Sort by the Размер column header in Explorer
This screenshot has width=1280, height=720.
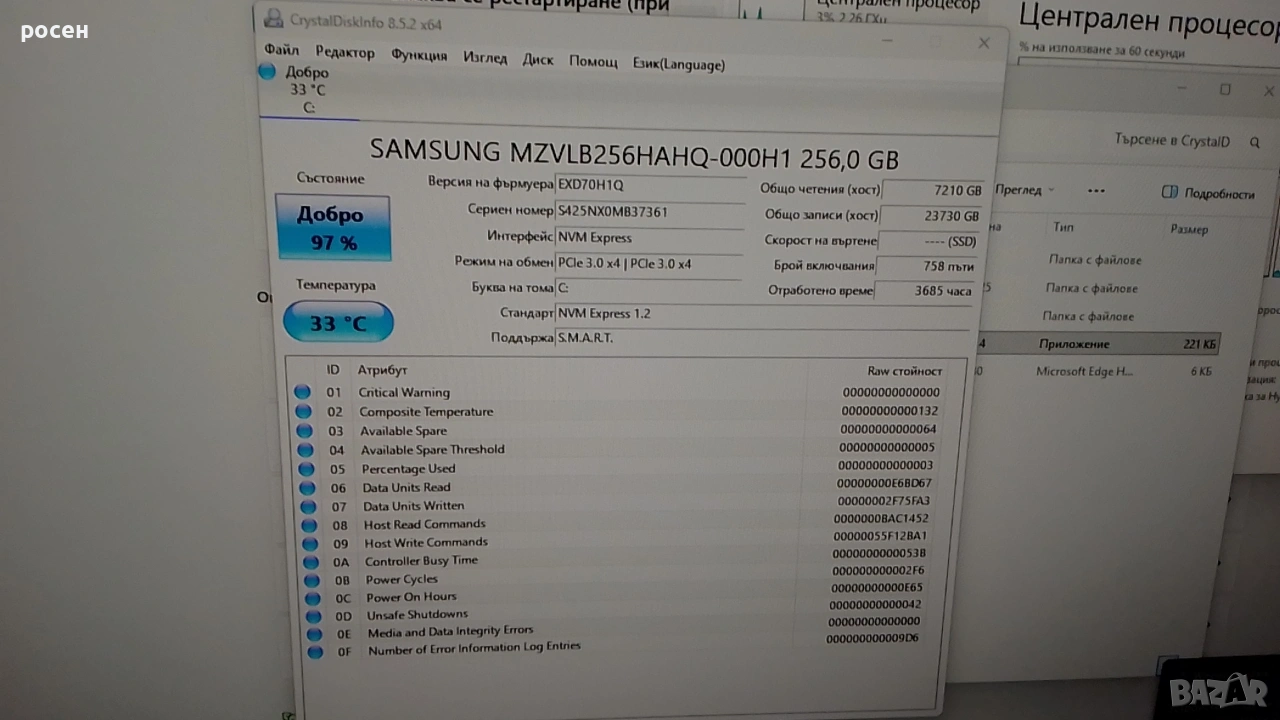(x=1189, y=229)
